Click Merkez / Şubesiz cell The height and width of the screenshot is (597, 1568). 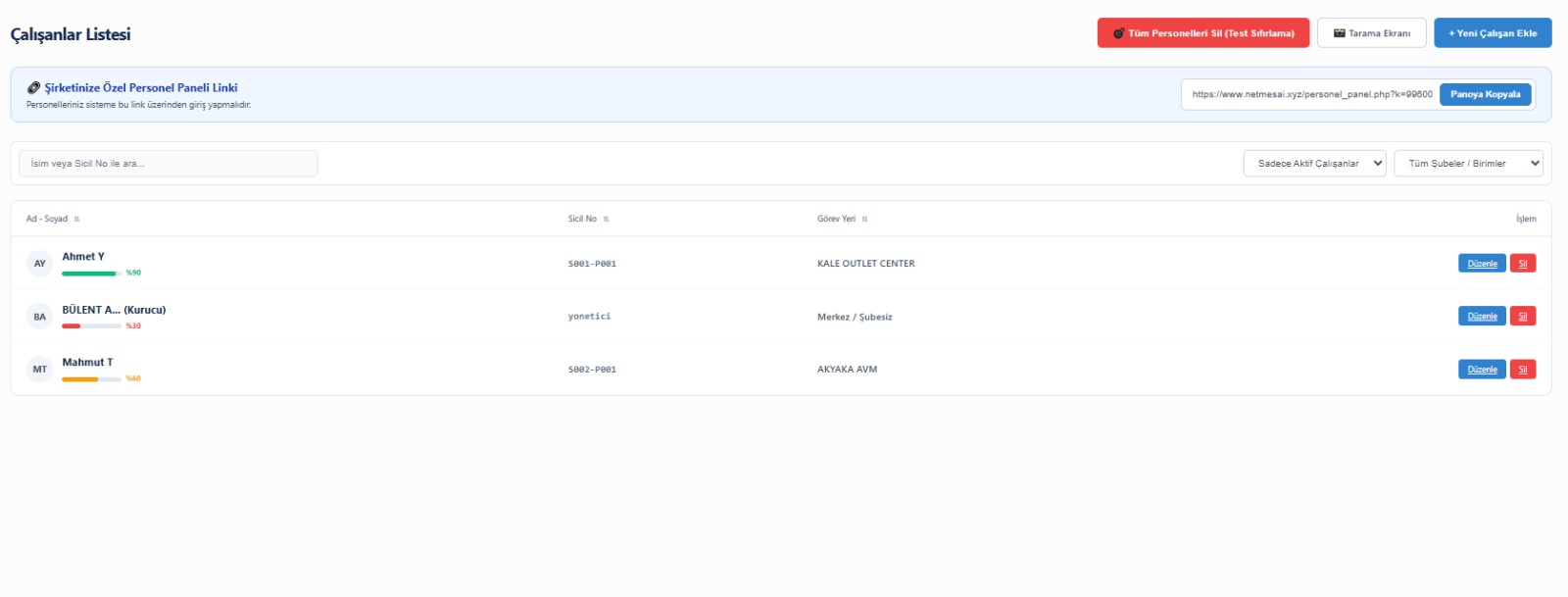pos(855,317)
